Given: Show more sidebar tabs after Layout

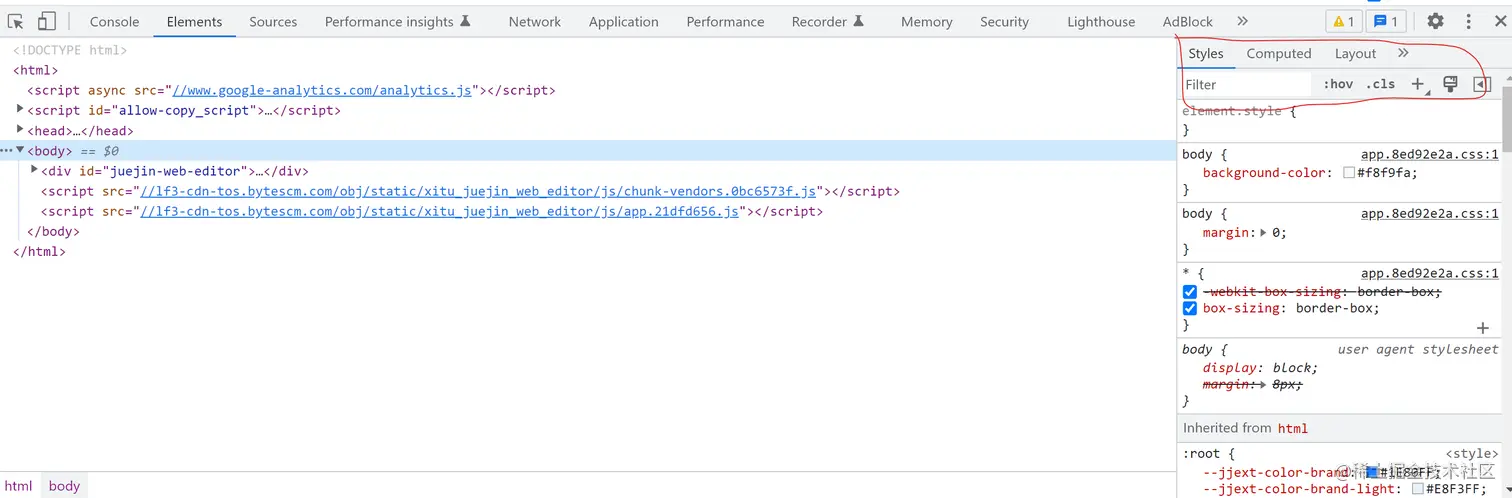Looking at the screenshot, I should coord(1403,54).
